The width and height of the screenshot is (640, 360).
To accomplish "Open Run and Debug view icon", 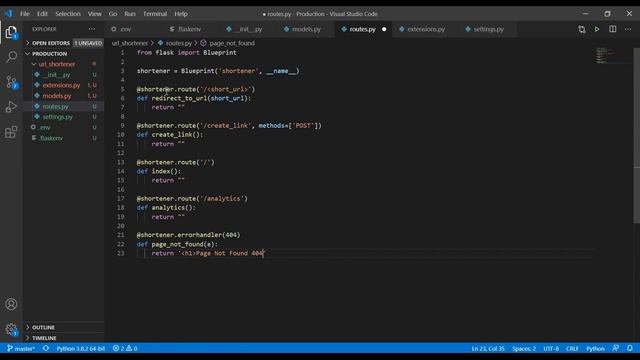I will tap(11, 107).
